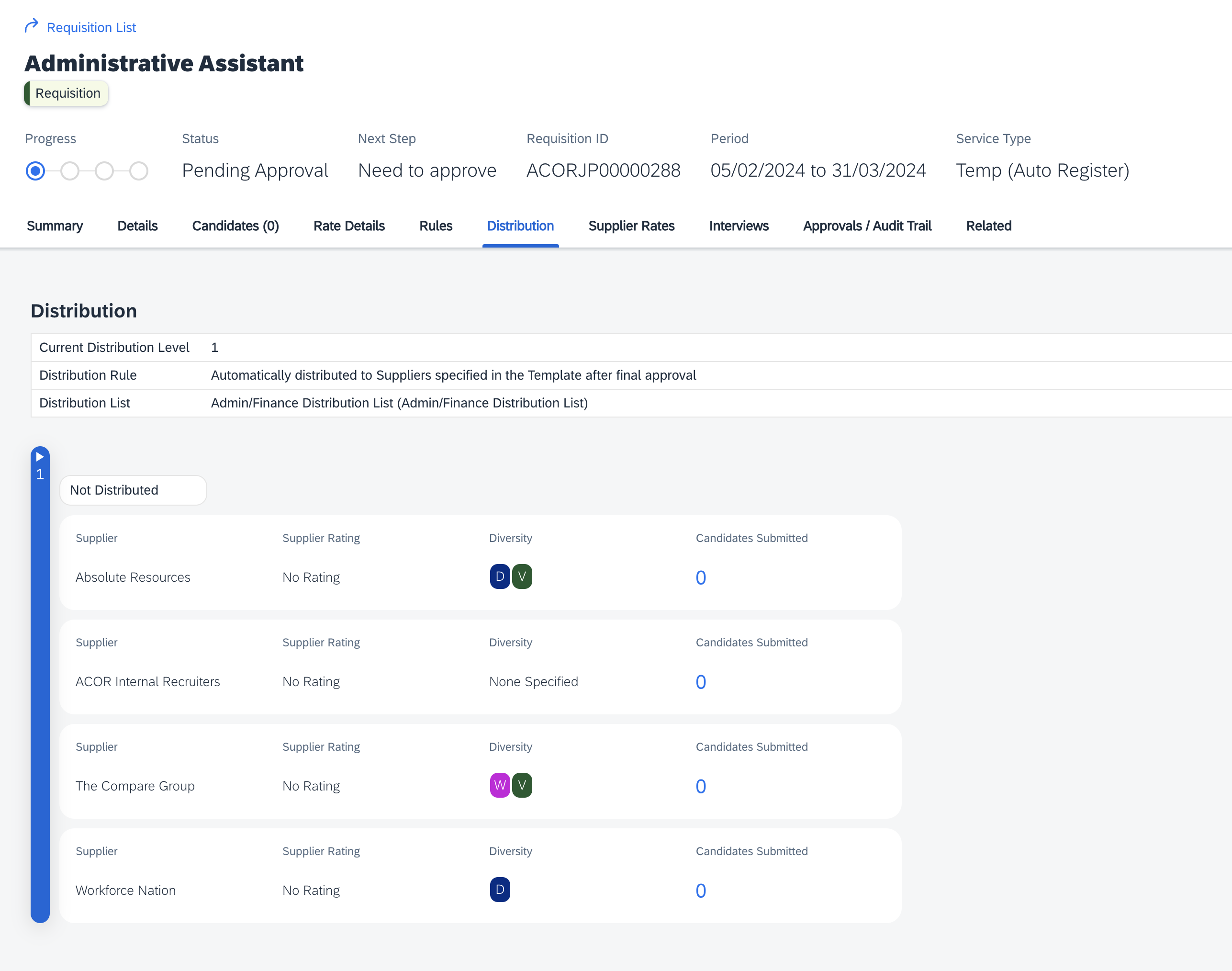Expand distribution level 1 triangle arrow
Screen dimensions: 1232x971
[40, 456]
